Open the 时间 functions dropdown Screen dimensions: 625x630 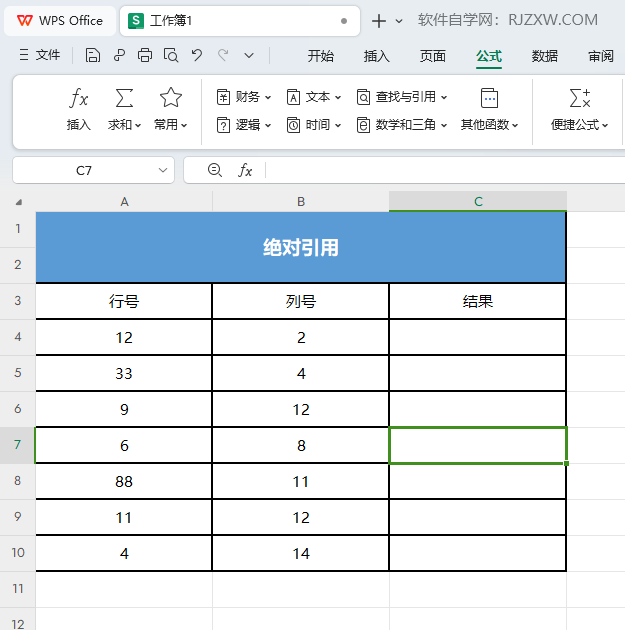click(x=314, y=125)
